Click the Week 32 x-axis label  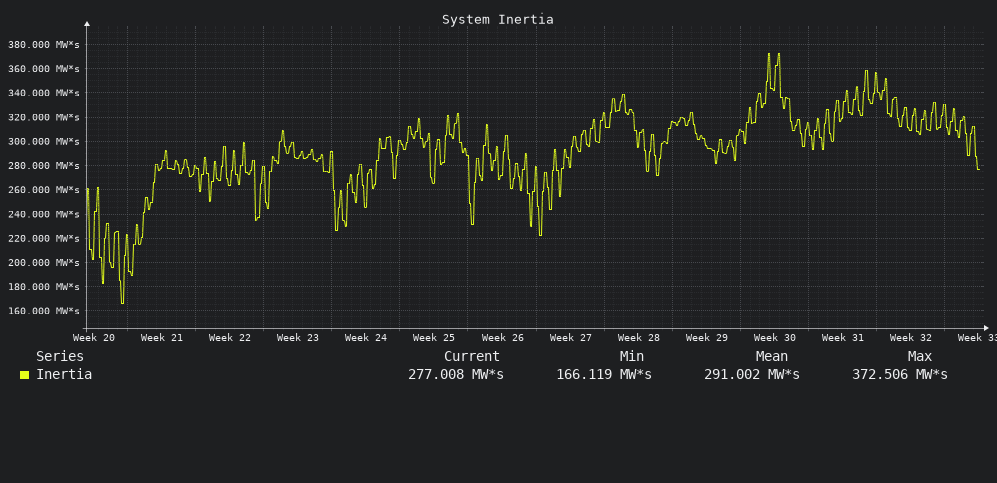911,337
